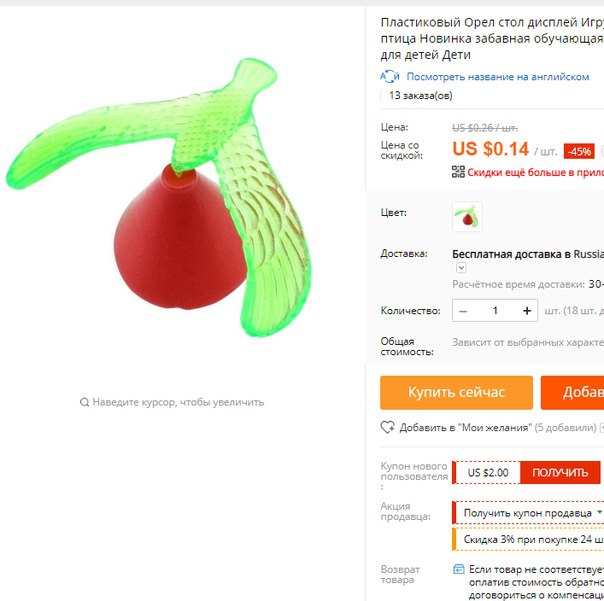Click the main product image of the green eagle
The height and width of the screenshot is (601, 604).
(159, 197)
